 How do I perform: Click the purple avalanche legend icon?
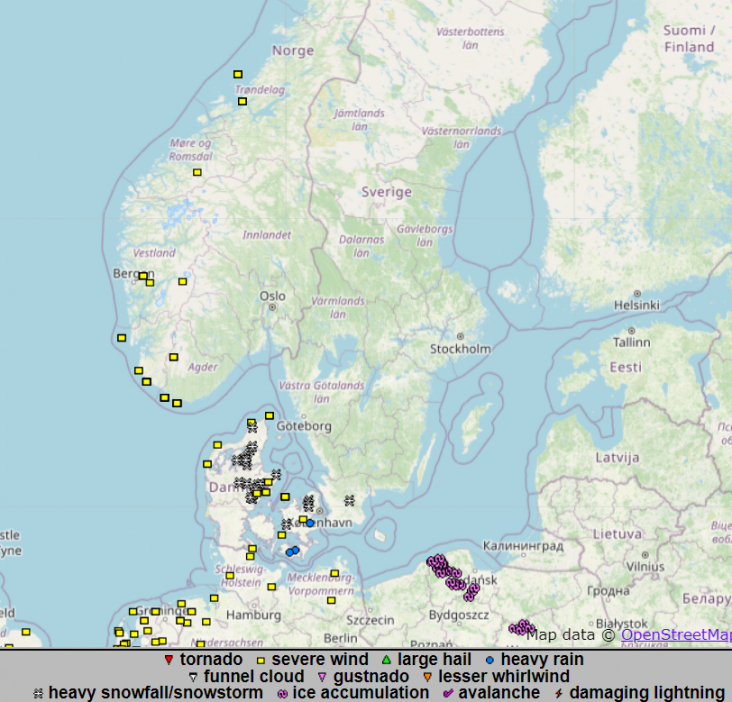pyautogui.click(x=448, y=693)
